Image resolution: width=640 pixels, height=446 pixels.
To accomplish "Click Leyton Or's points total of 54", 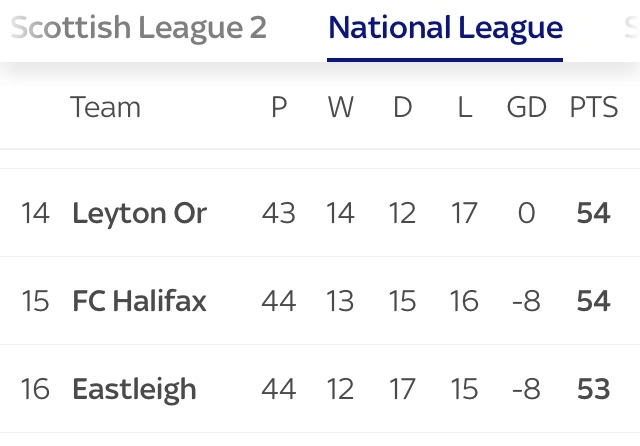I will point(594,213).
